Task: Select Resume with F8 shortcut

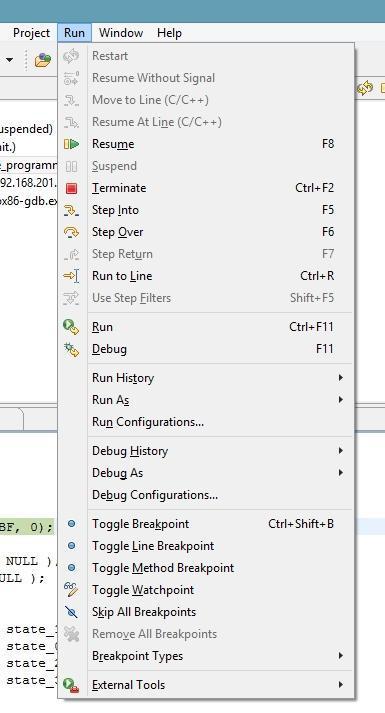Action: [206, 144]
